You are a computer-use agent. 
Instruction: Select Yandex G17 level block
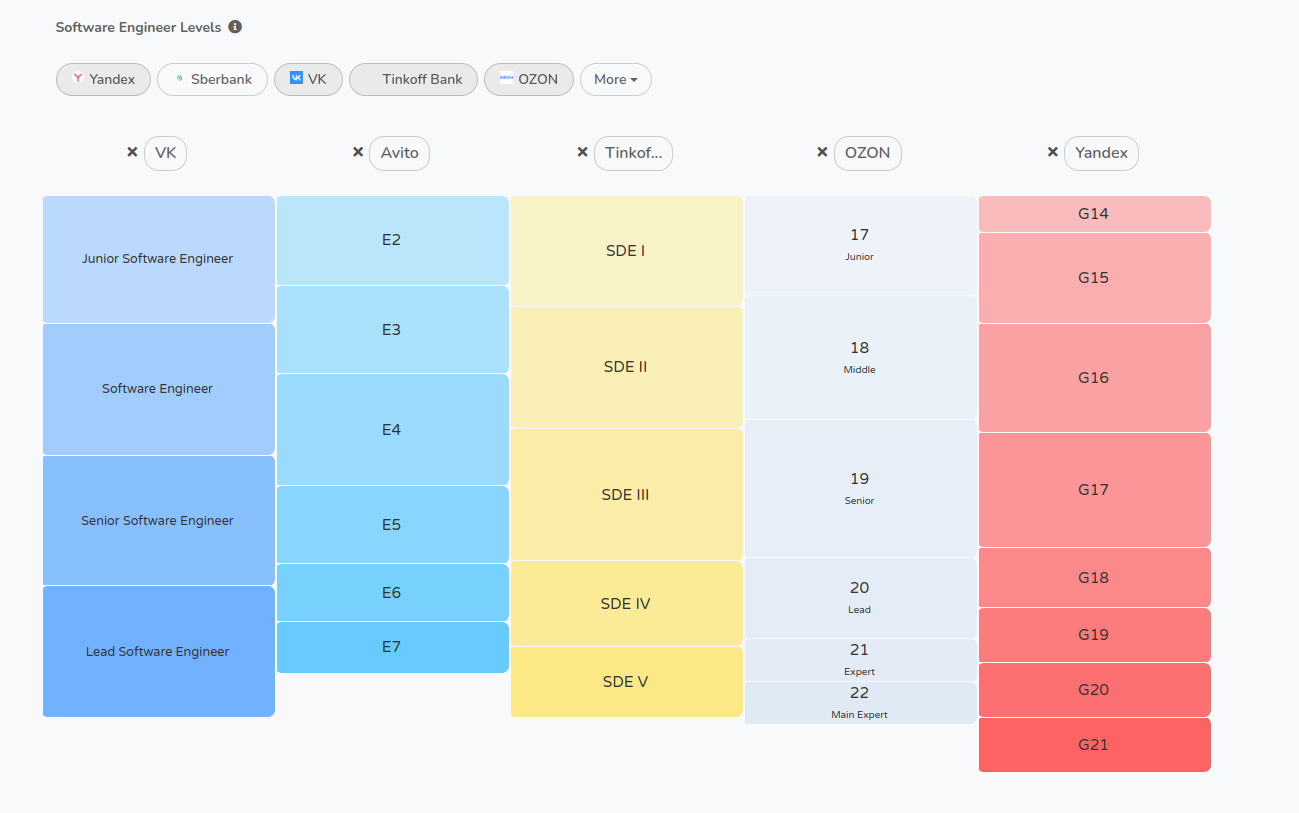click(x=1095, y=490)
